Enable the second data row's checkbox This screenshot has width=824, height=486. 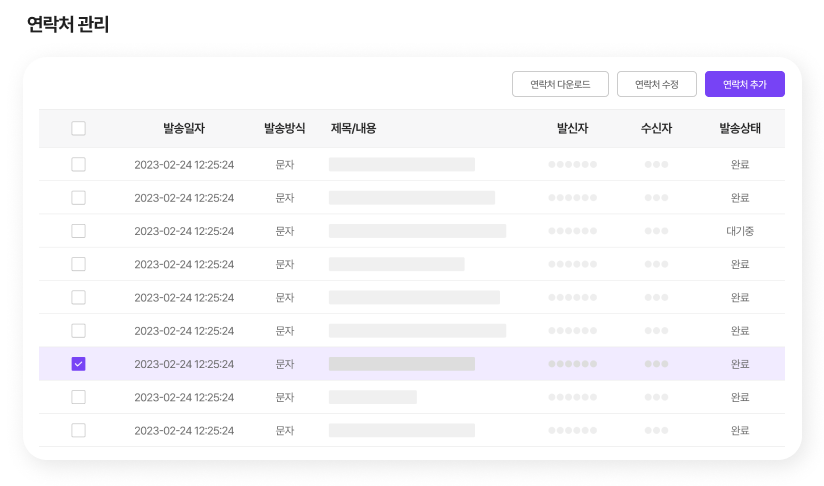coord(79,198)
